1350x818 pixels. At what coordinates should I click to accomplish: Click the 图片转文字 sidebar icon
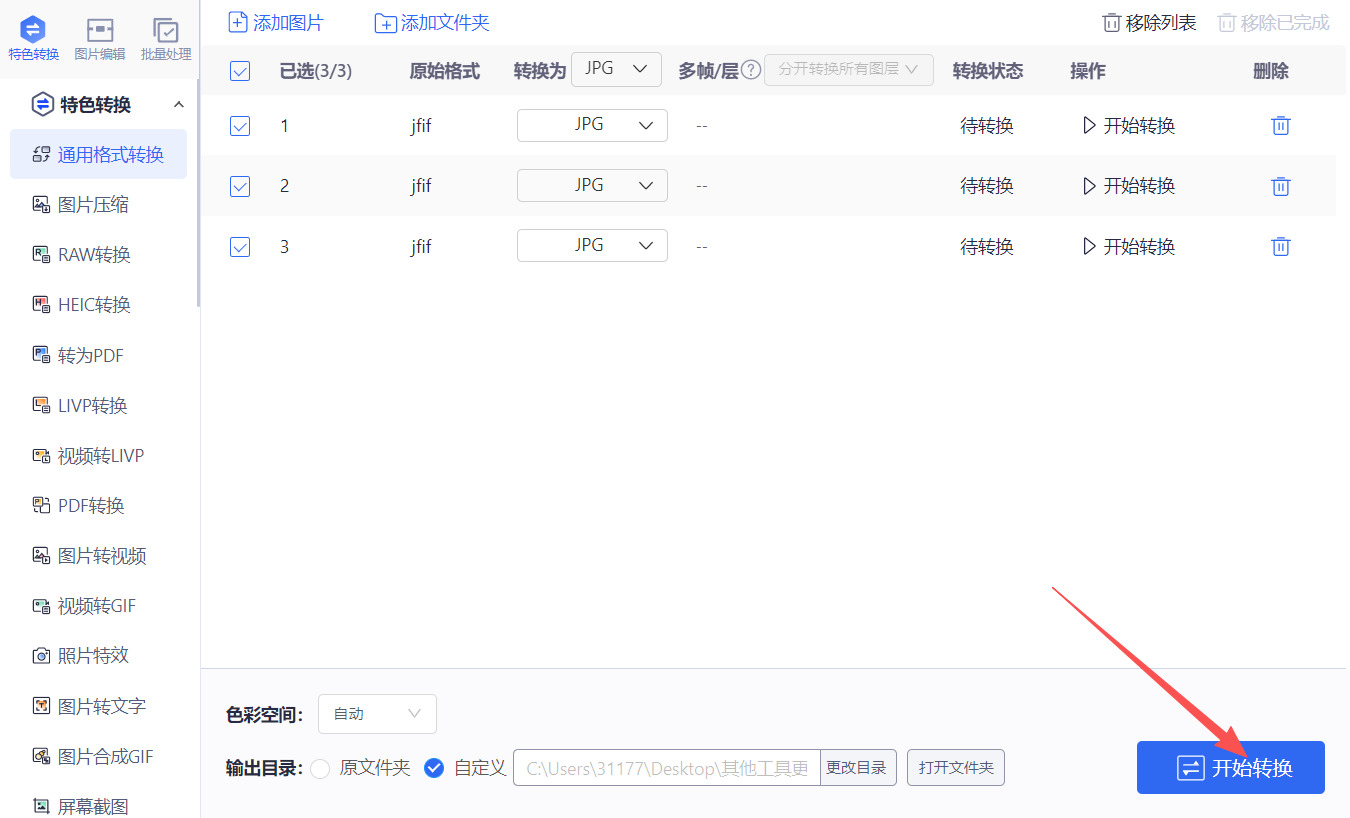pos(41,706)
